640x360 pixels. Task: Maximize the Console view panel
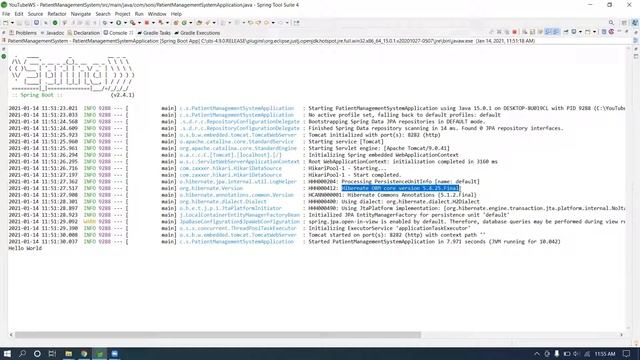point(627,31)
